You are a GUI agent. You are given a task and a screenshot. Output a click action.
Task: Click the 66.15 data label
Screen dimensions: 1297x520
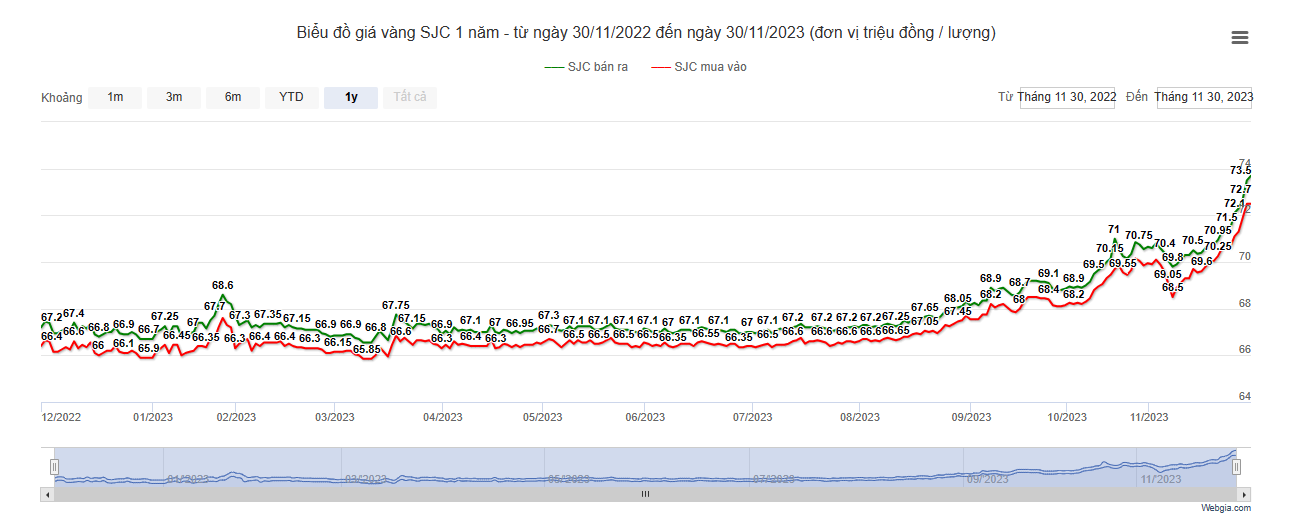[338, 342]
